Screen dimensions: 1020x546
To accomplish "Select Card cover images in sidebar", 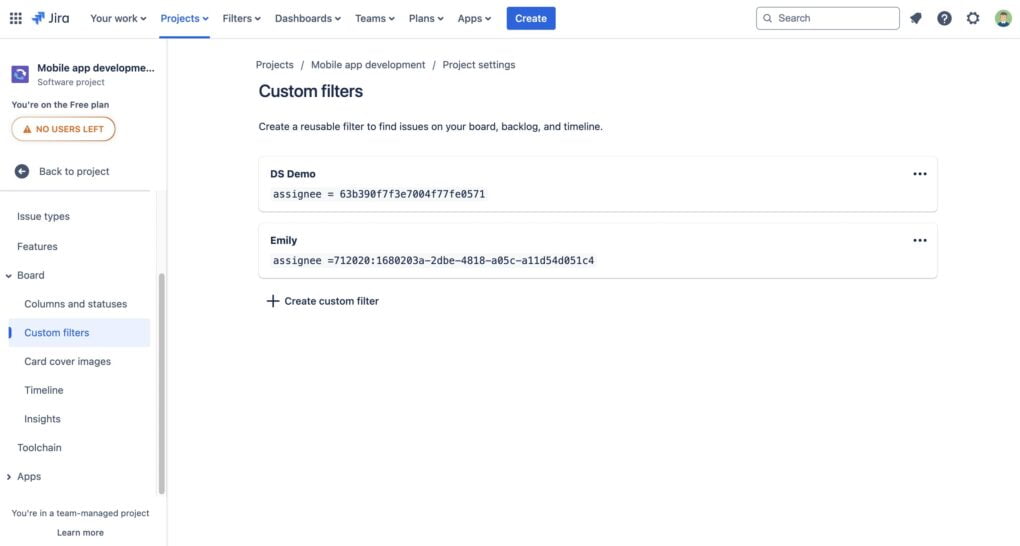I will coord(68,361).
